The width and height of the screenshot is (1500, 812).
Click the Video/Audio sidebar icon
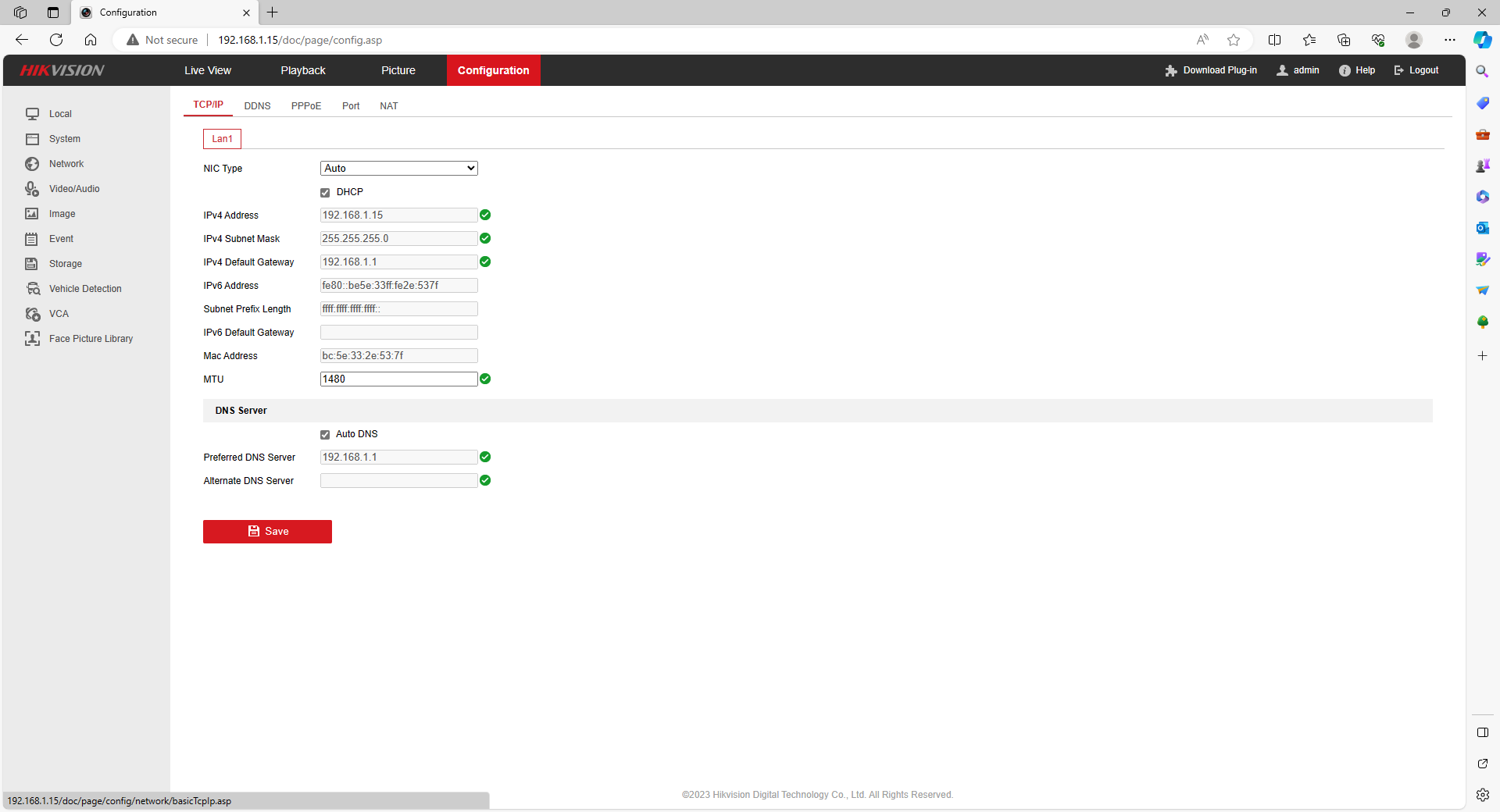32,189
